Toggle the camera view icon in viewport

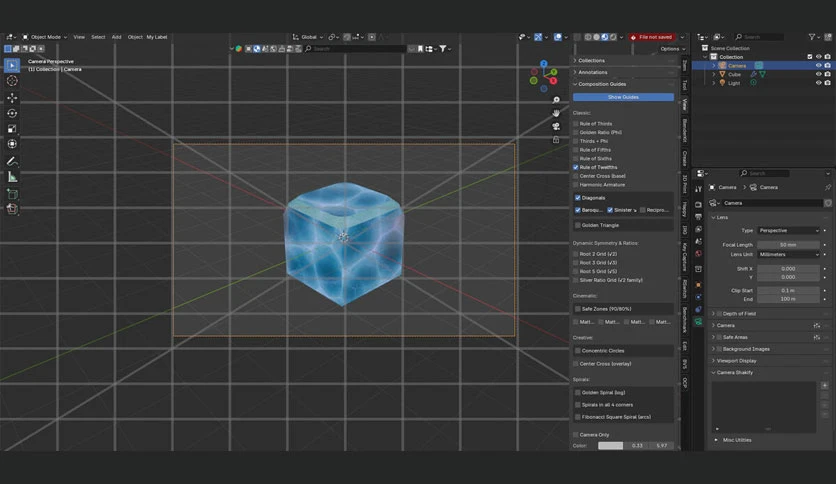[556, 126]
